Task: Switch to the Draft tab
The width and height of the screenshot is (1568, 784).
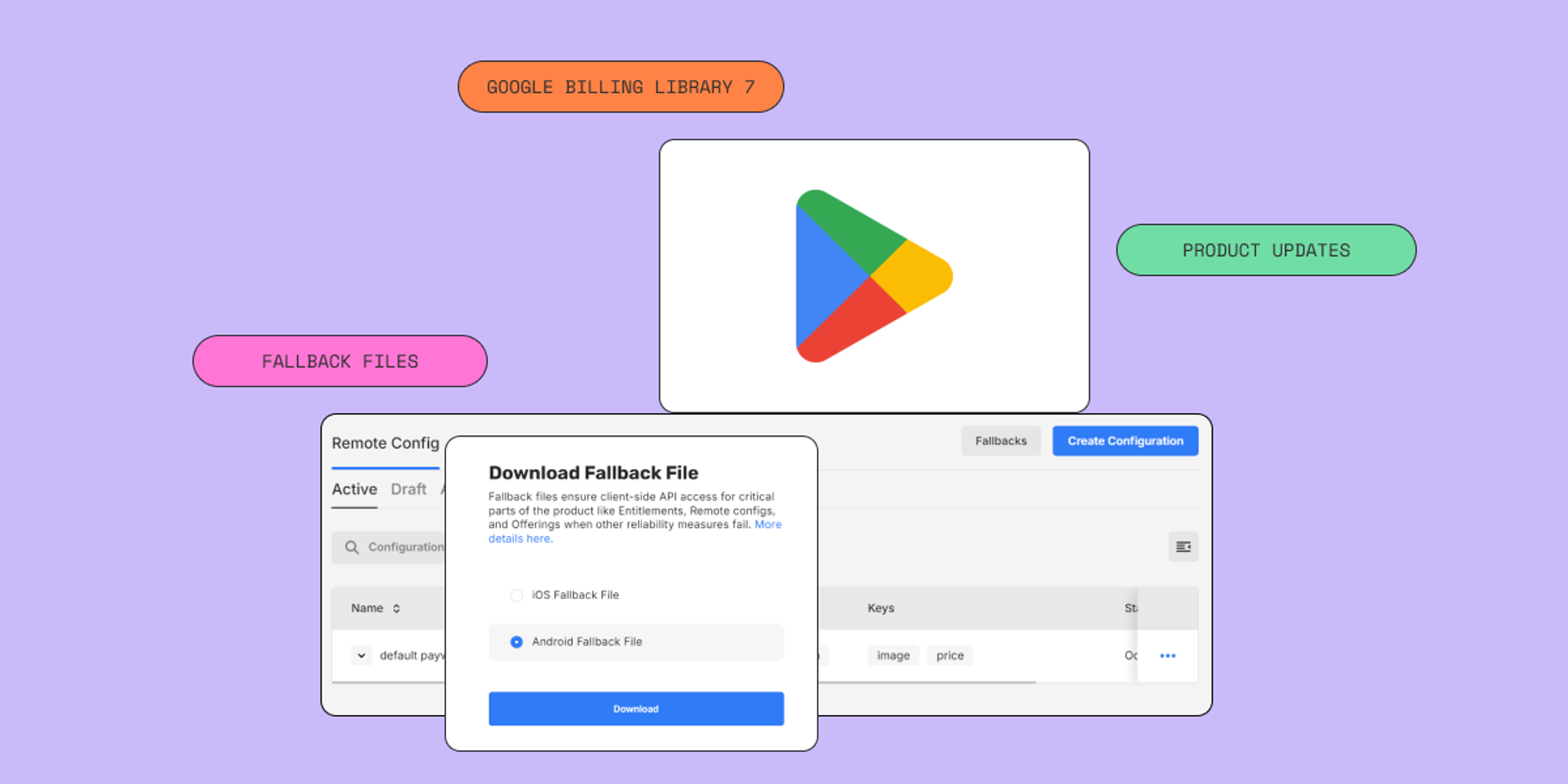Action: 408,489
